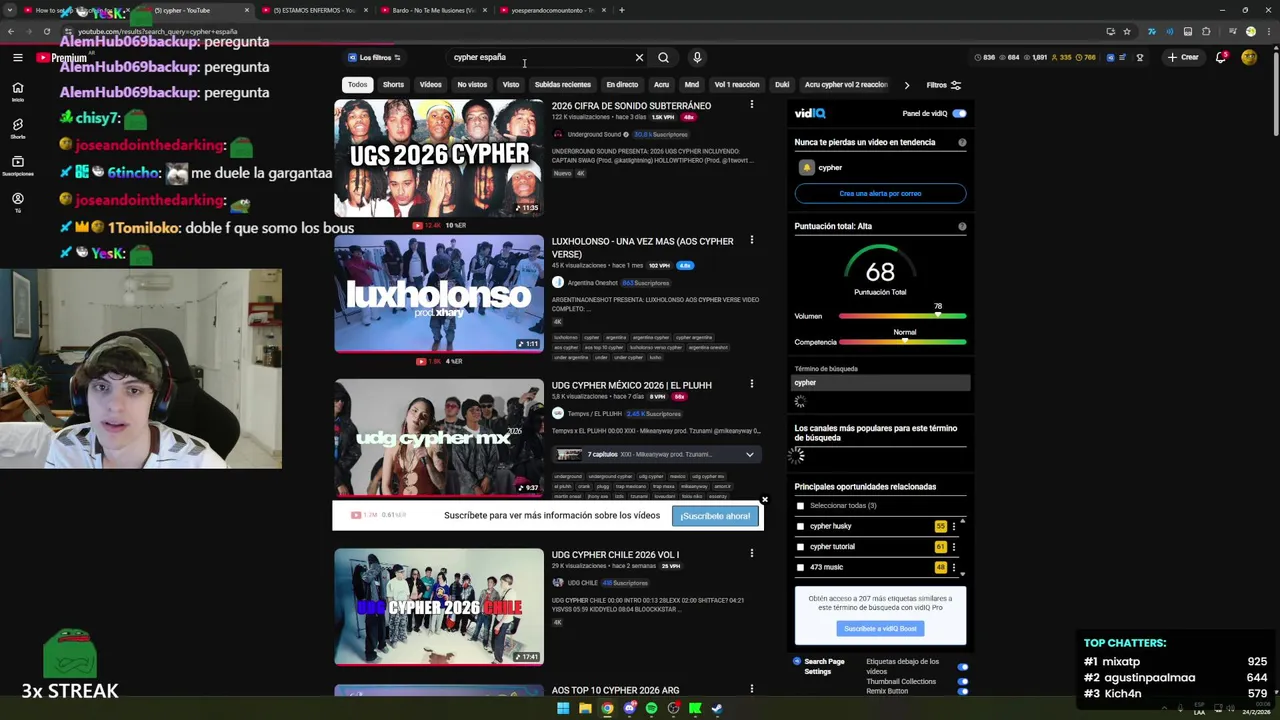Screen dimensions: 1280x720
Task: Open a new browser tab
Action: [621, 10]
